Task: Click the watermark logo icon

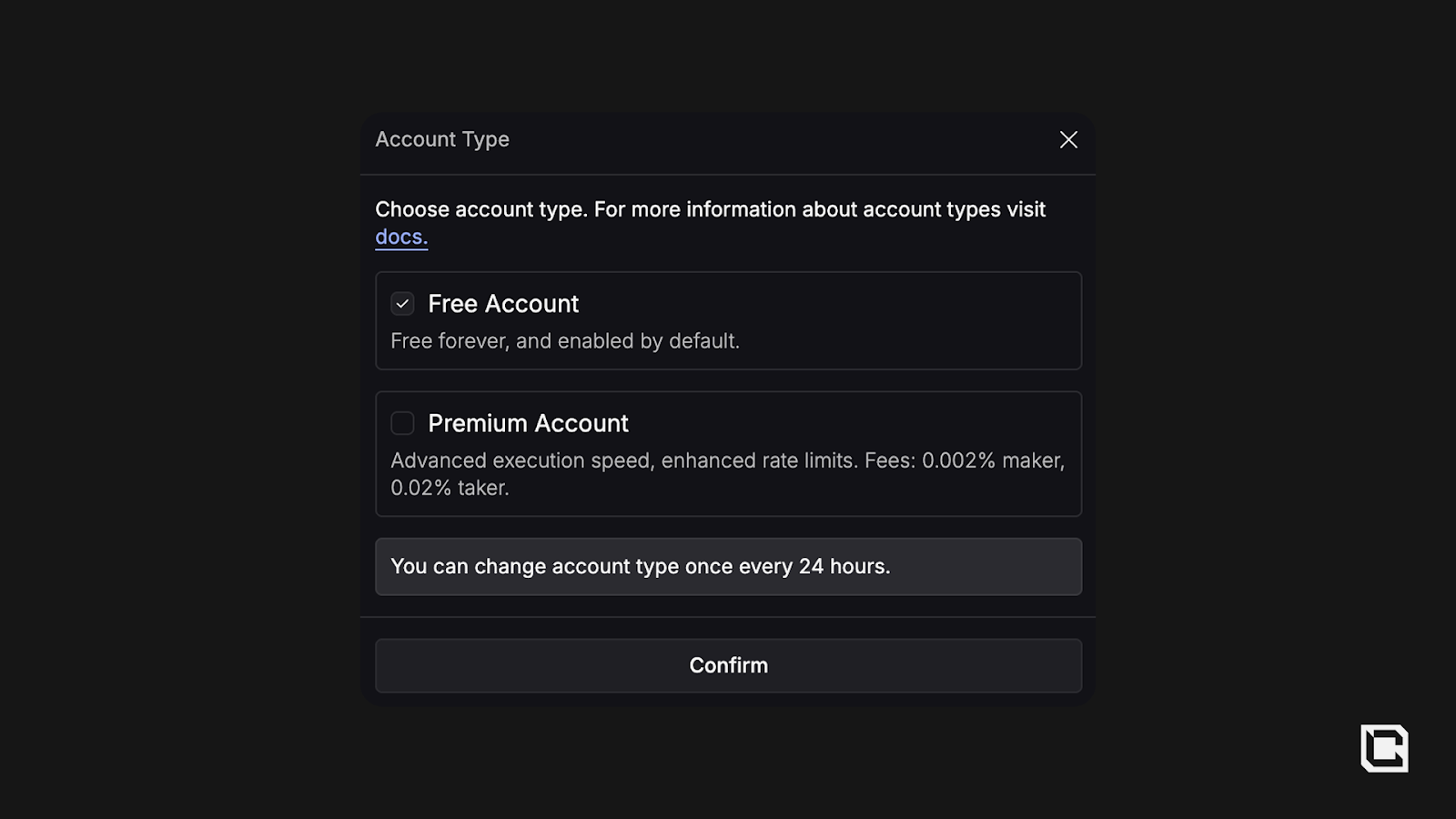Action: [1384, 748]
